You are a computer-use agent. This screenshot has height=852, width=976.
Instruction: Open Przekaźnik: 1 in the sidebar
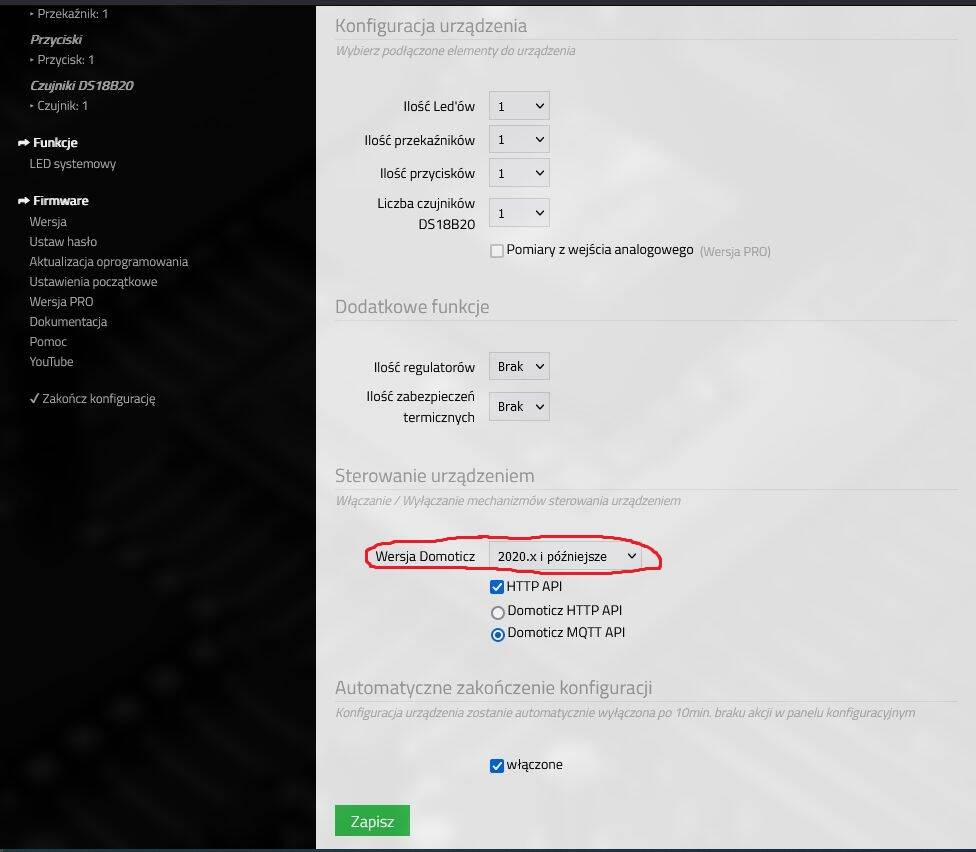(72, 14)
